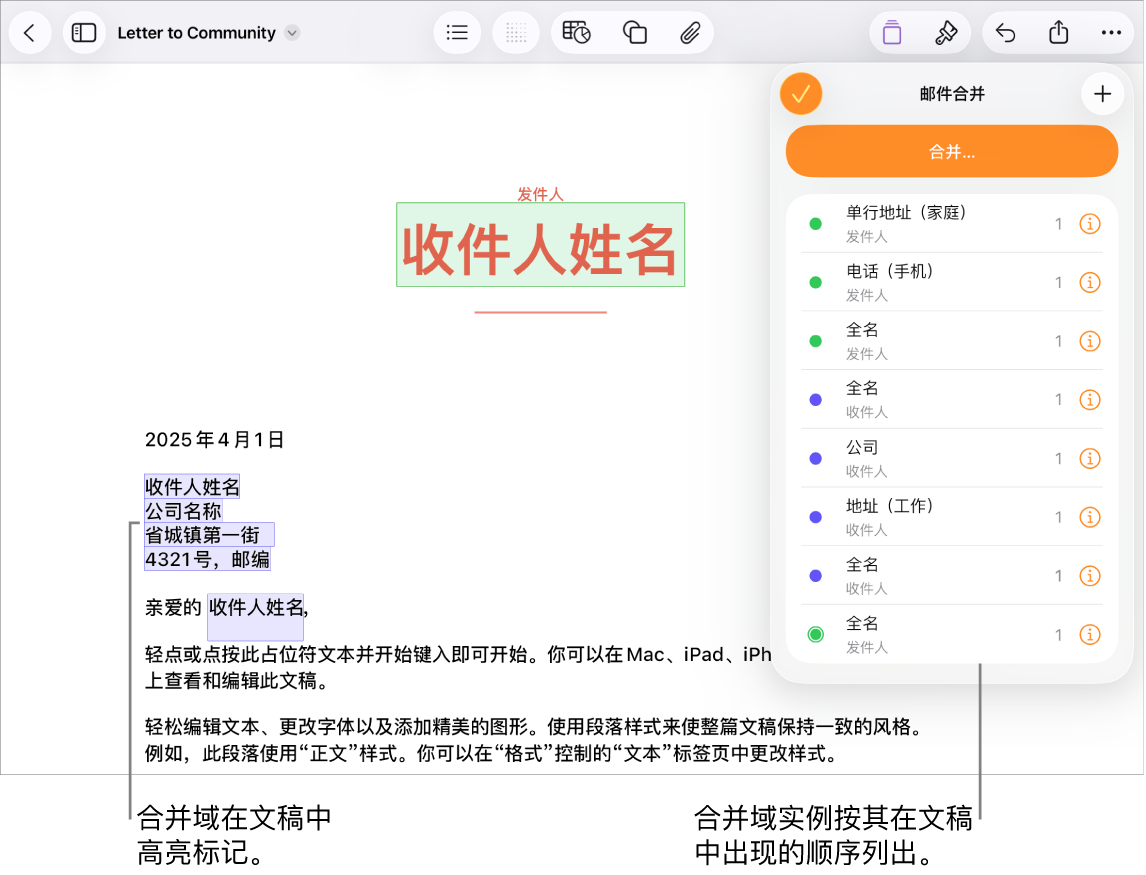Open the Shapes insertion icon
The height and width of the screenshot is (875, 1146).
(634, 32)
